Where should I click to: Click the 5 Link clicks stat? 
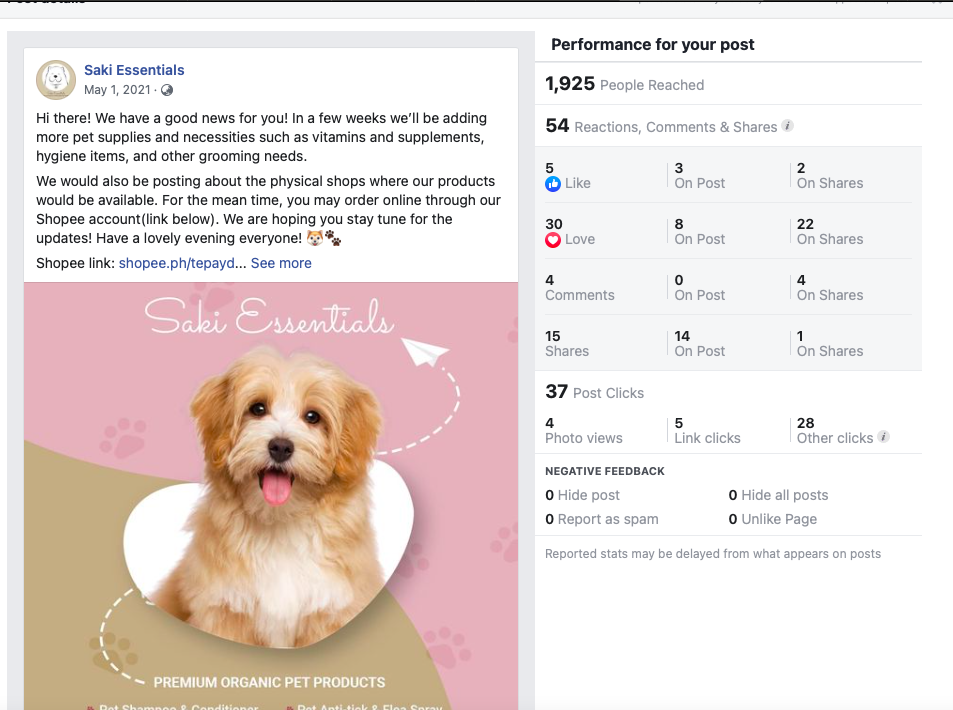[707, 430]
